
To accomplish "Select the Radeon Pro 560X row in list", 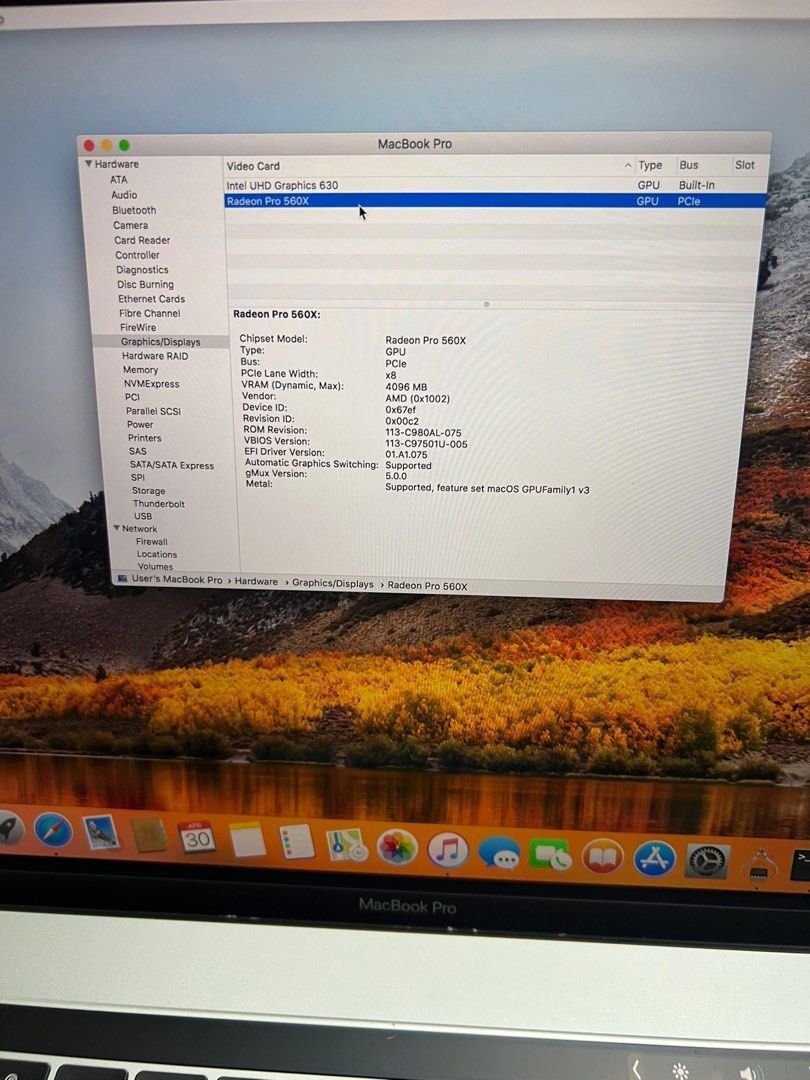I will tap(495, 200).
